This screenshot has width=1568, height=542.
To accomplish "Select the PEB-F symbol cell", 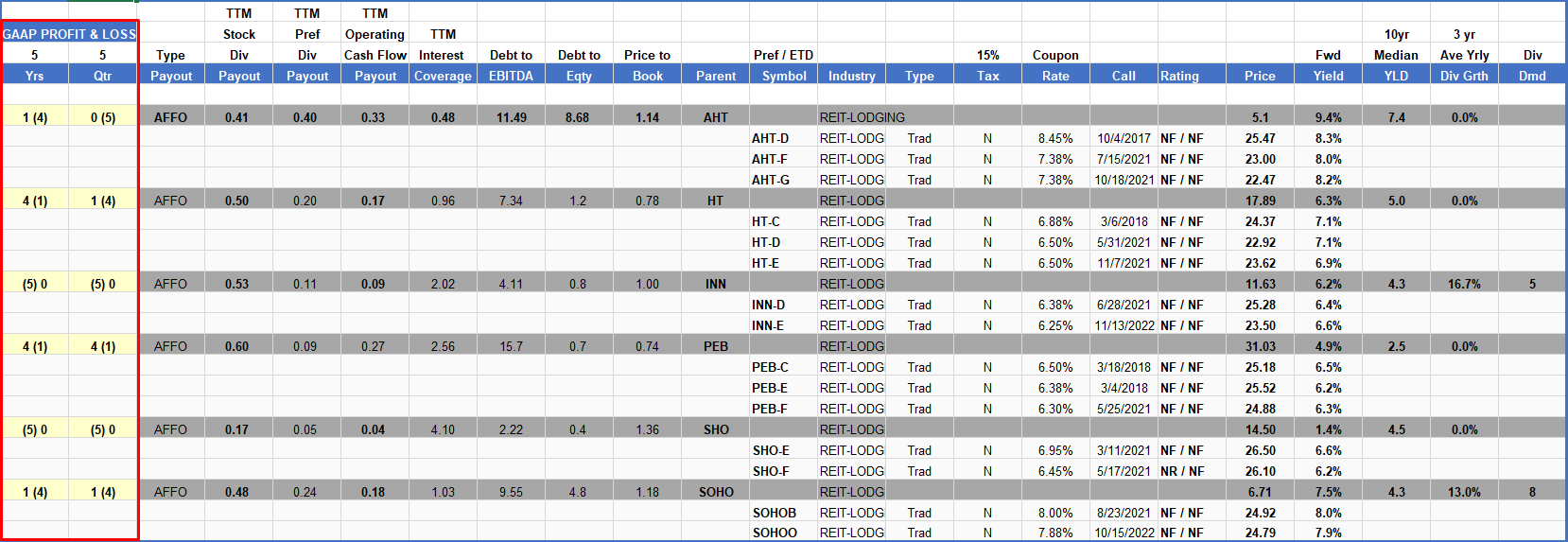I will [770, 409].
